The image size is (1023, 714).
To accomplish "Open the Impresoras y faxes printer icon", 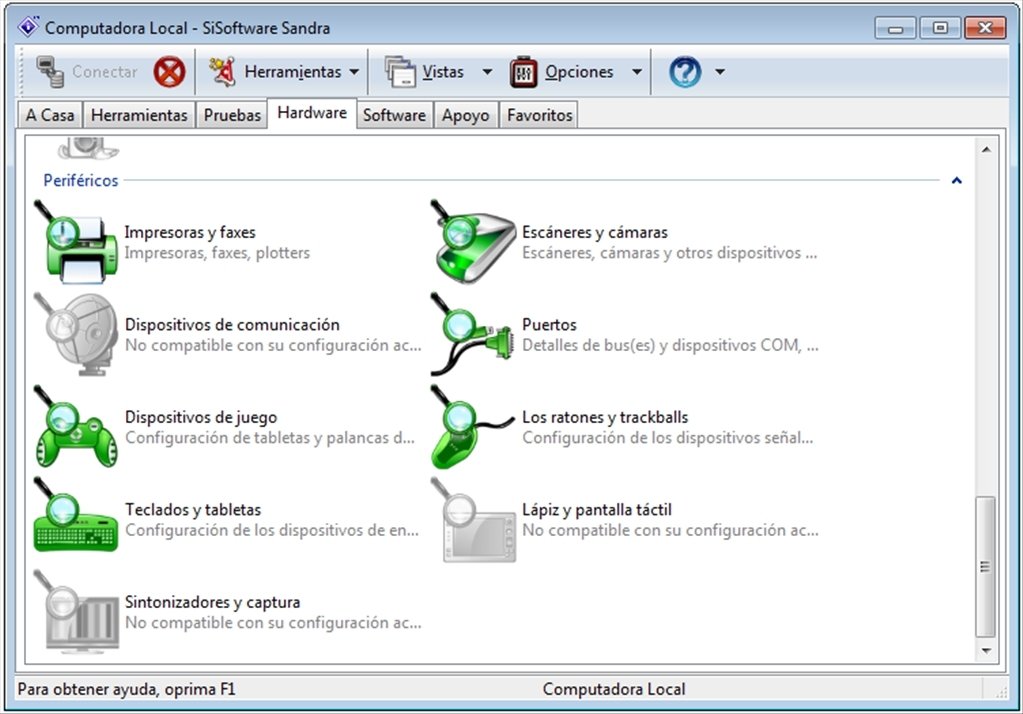I will 76,242.
